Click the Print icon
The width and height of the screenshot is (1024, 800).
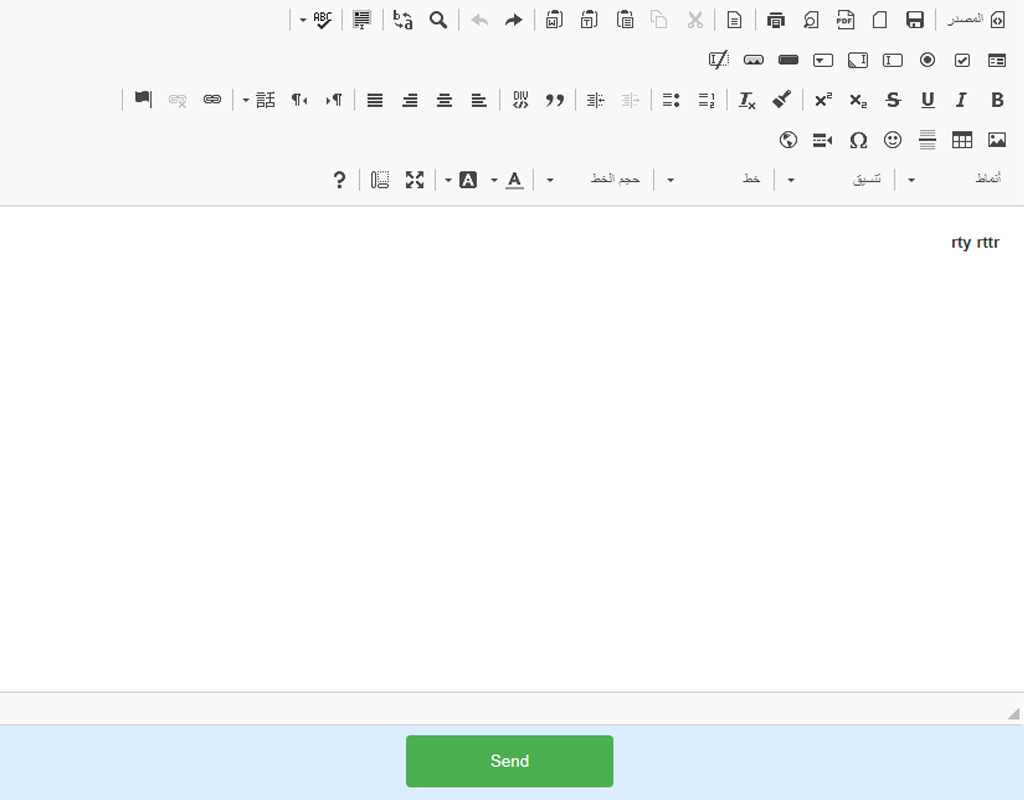tap(776, 20)
